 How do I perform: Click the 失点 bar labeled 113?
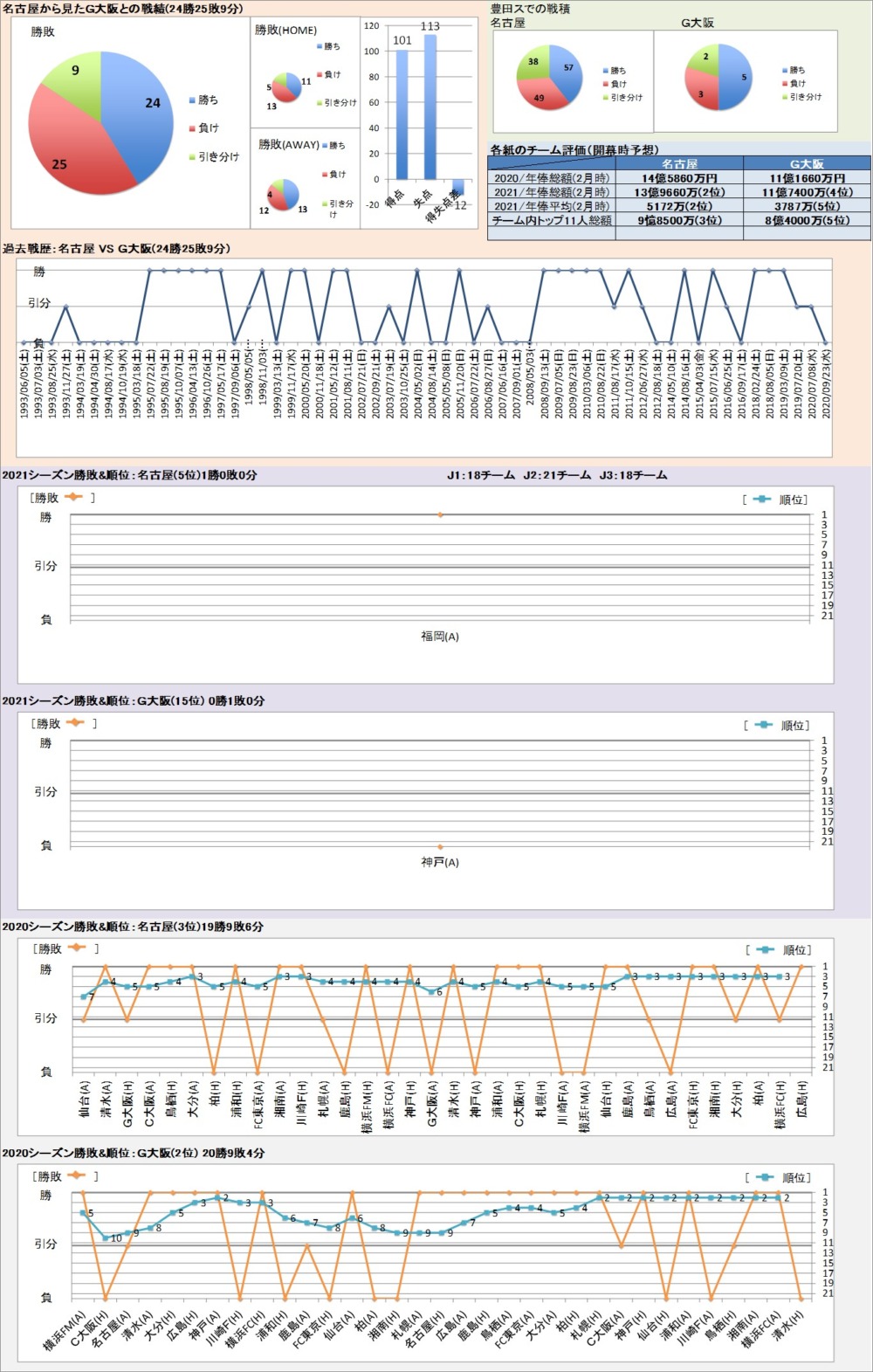click(x=430, y=107)
